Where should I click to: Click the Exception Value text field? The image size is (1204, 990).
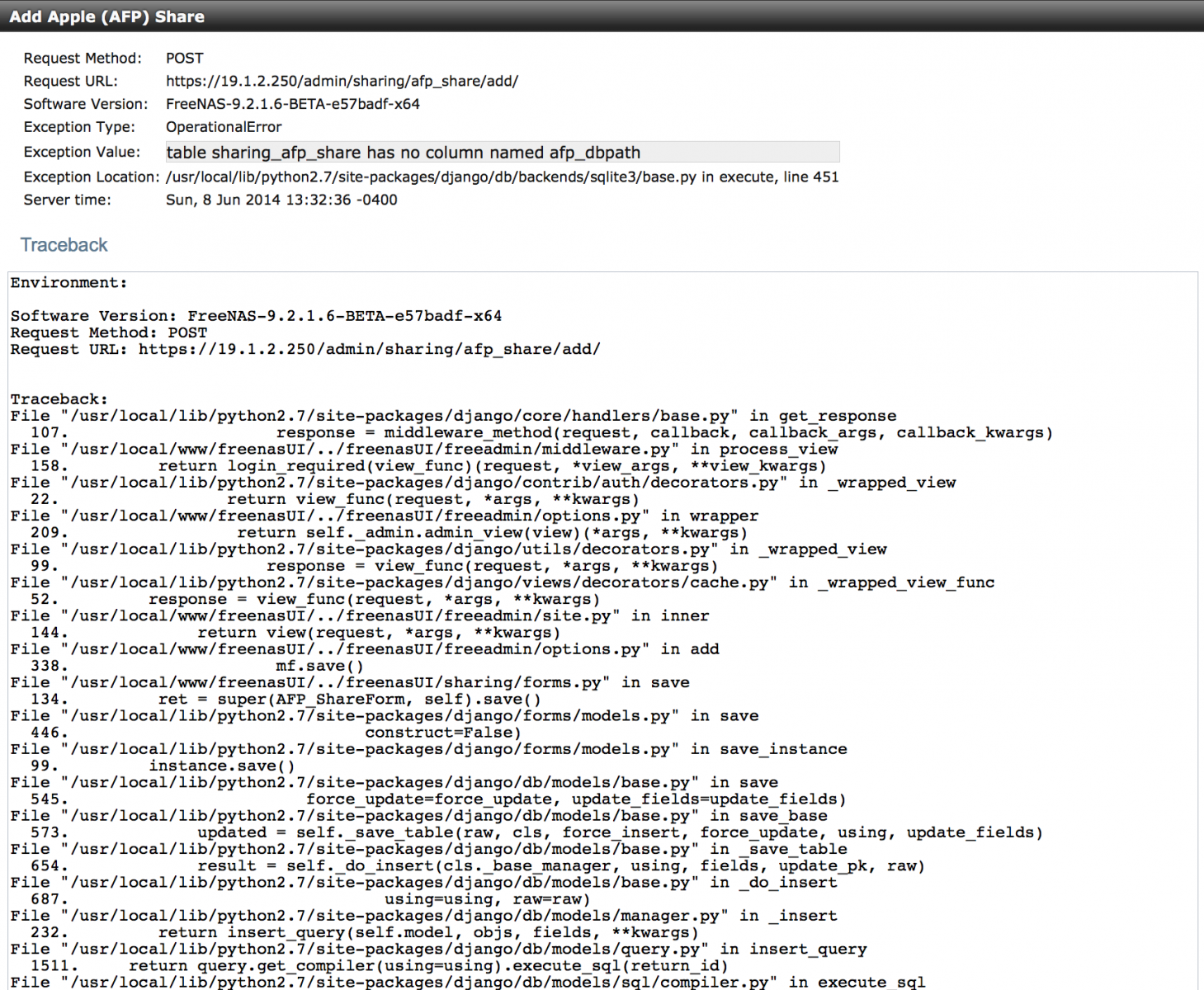[x=502, y=152]
